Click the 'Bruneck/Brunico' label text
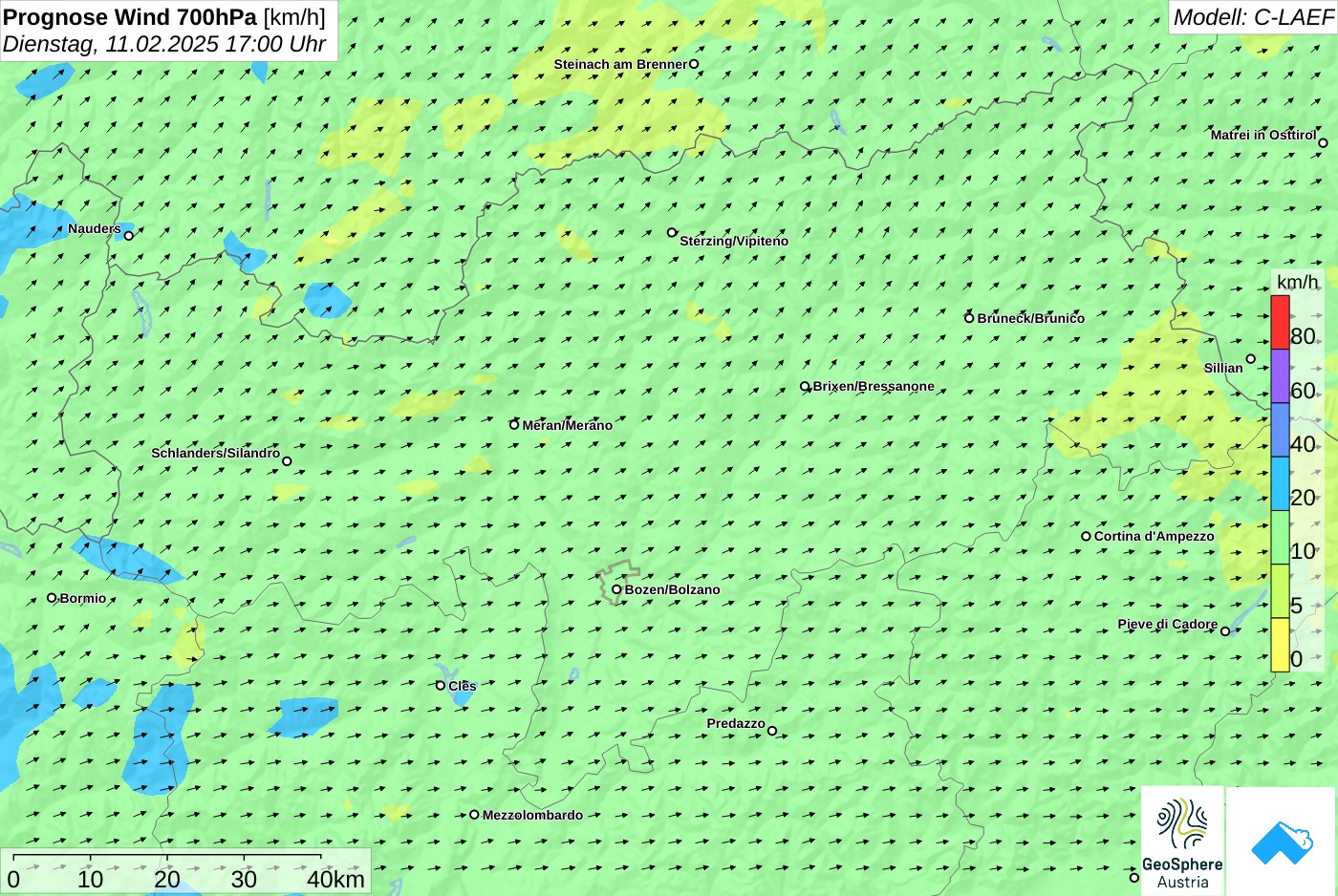The image size is (1338, 896). (1031, 318)
